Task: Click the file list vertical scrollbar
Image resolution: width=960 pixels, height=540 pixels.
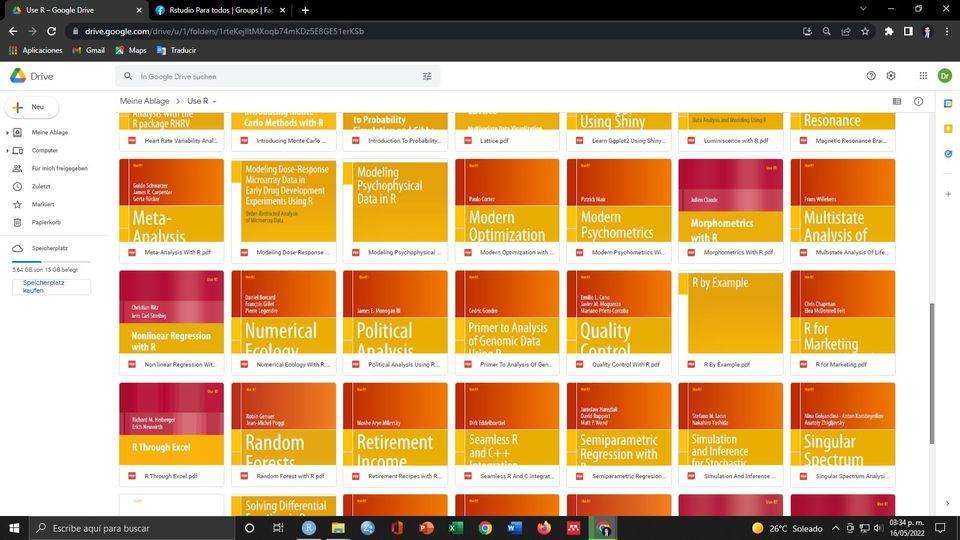Action: click(x=932, y=373)
